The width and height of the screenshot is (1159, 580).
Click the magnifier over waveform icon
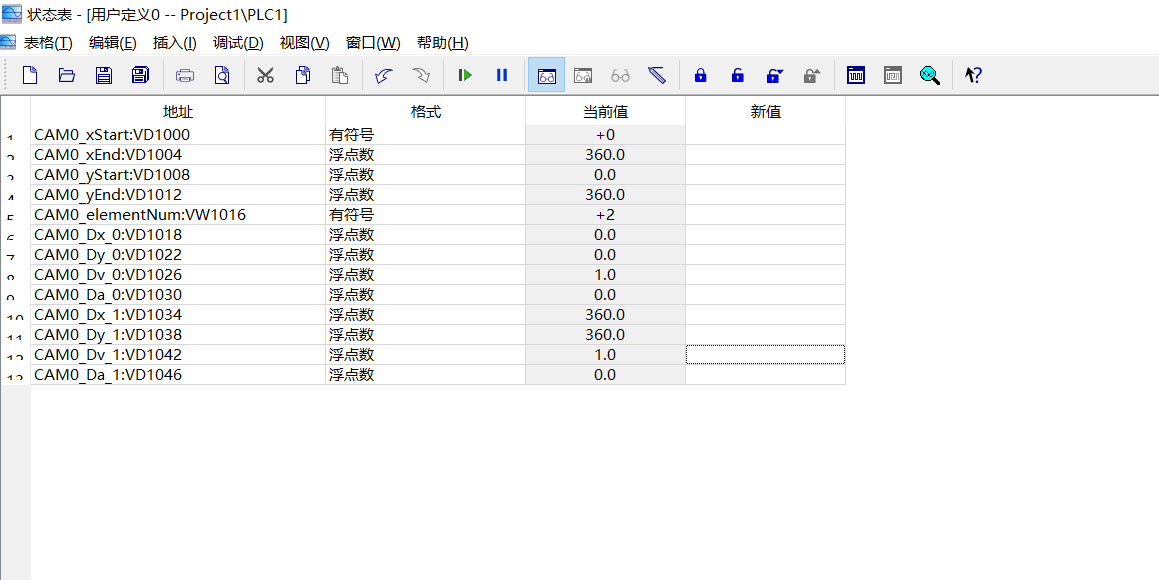pyautogui.click(x=930, y=75)
